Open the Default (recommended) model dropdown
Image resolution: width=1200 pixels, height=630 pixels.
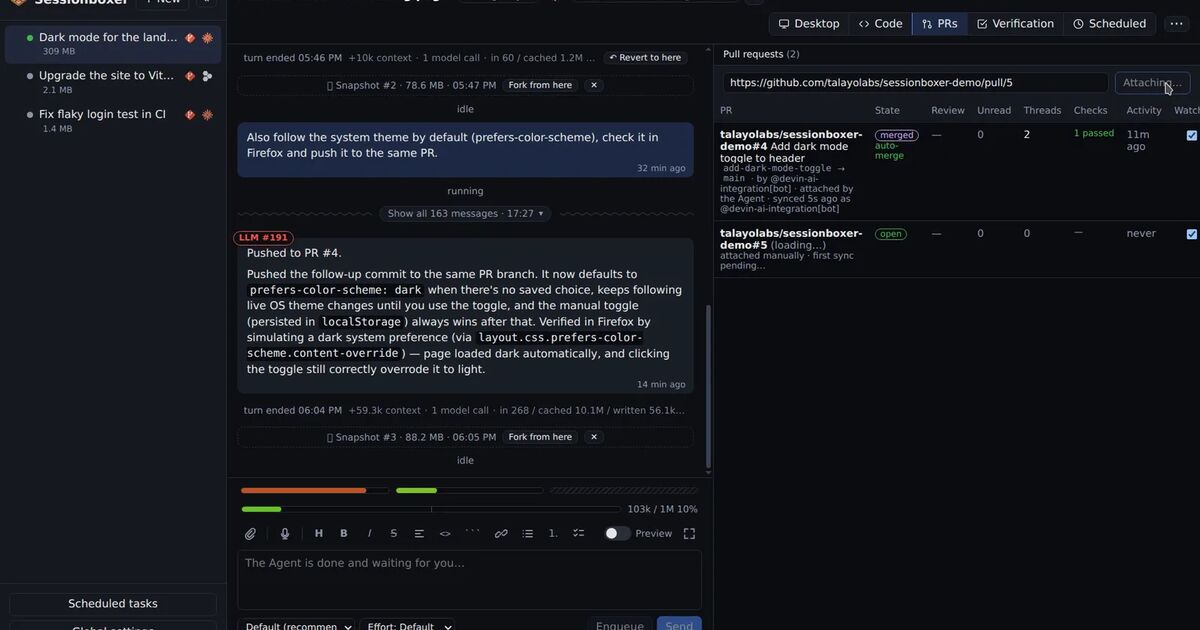[x=297, y=626]
